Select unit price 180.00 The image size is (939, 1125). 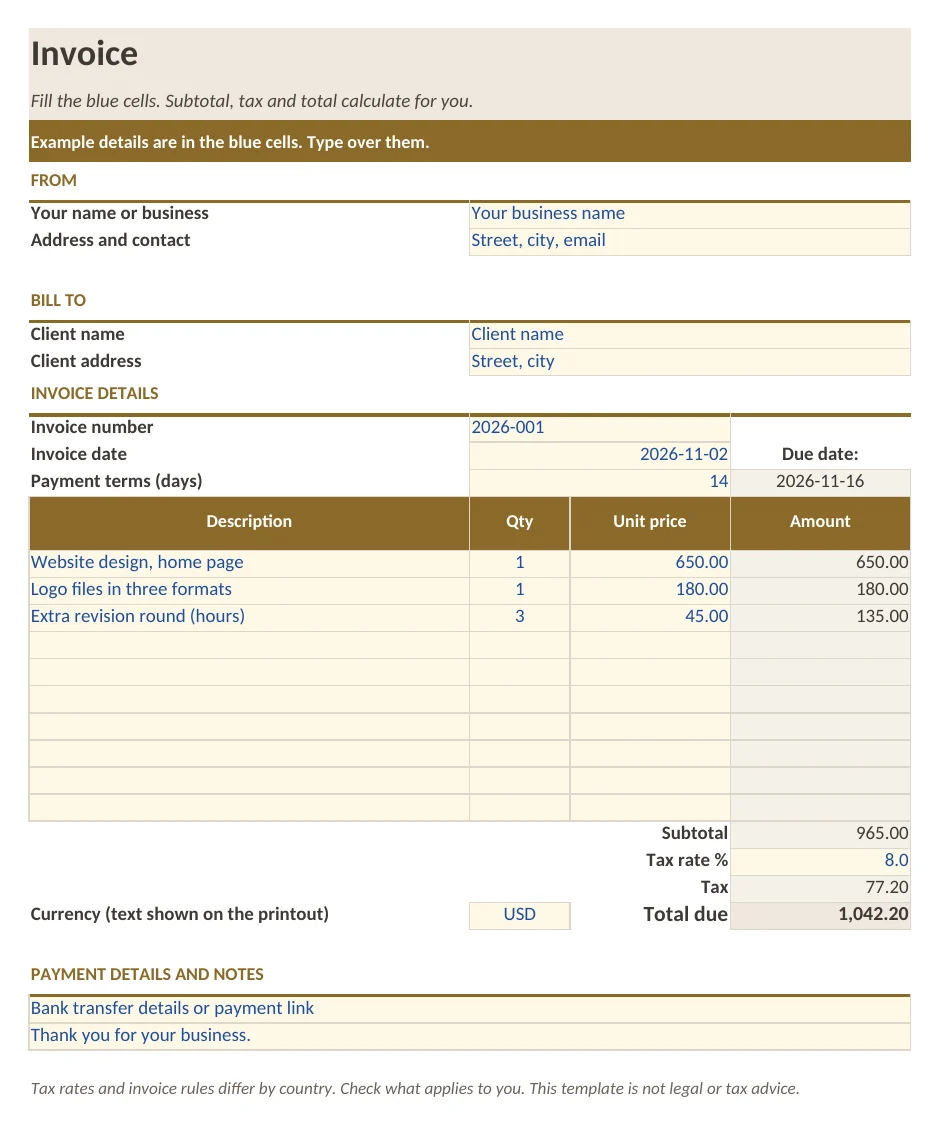pos(650,590)
